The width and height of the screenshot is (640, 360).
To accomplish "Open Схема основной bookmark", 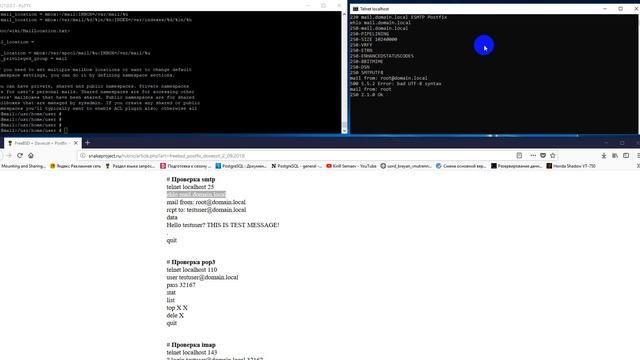I will [x=461, y=166].
